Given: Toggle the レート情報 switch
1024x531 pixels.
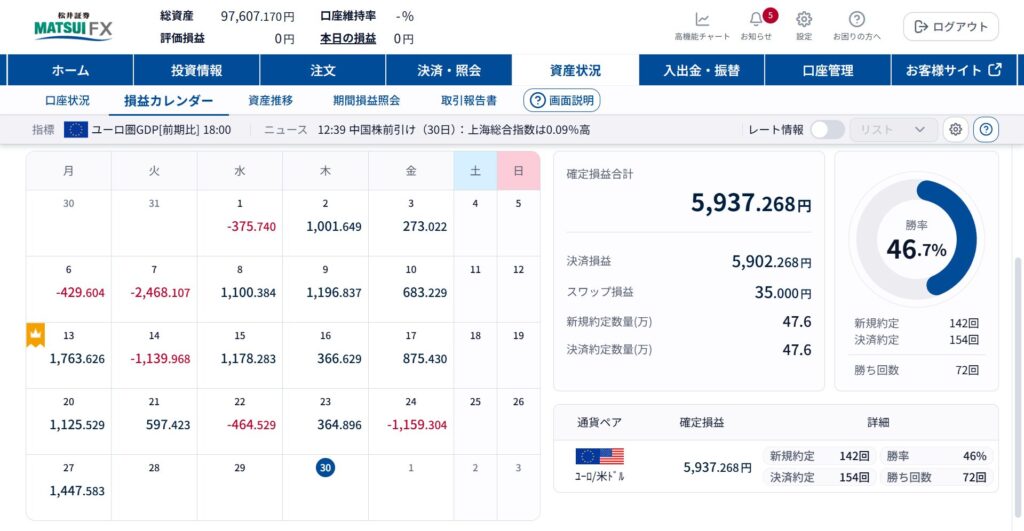Looking at the screenshot, I should click(x=827, y=129).
